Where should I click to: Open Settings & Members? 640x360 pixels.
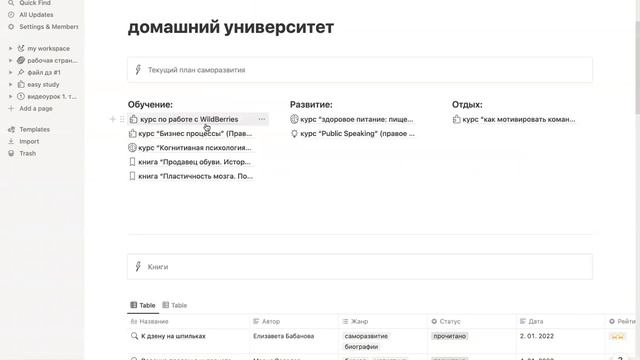pyautogui.click(x=49, y=27)
